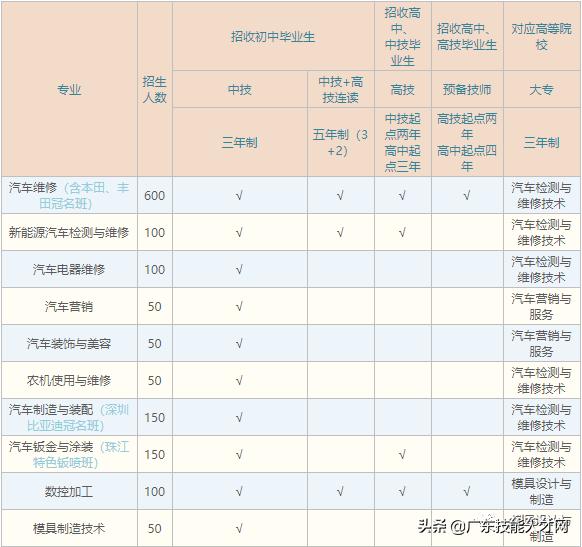Click the 高技 checkmark in 汽车钣金与涂装 row

click(402, 455)
